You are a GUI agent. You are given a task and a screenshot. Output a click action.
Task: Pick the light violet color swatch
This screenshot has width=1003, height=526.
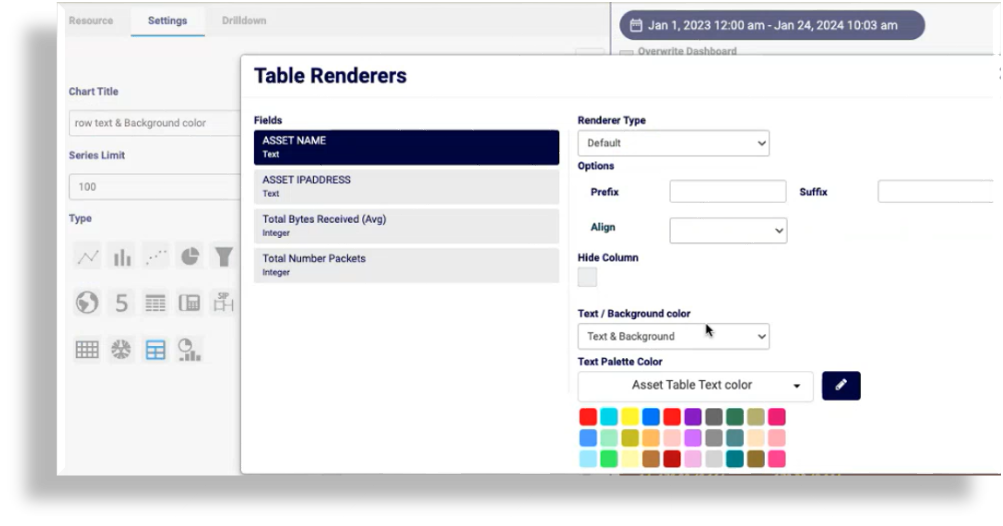pos(693,438)
